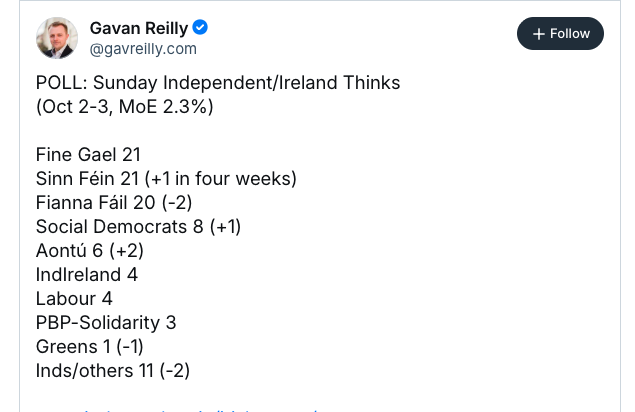
Task: Select the 'PBP-Solidarity 3' line
Action: pyautogui.click(x=106, y=323)
